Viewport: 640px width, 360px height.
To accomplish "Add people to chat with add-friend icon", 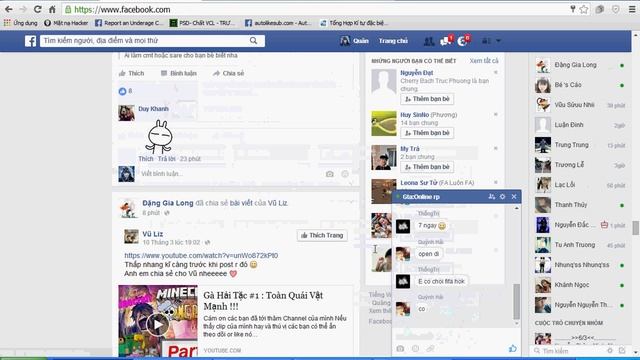I will [491, 197].
